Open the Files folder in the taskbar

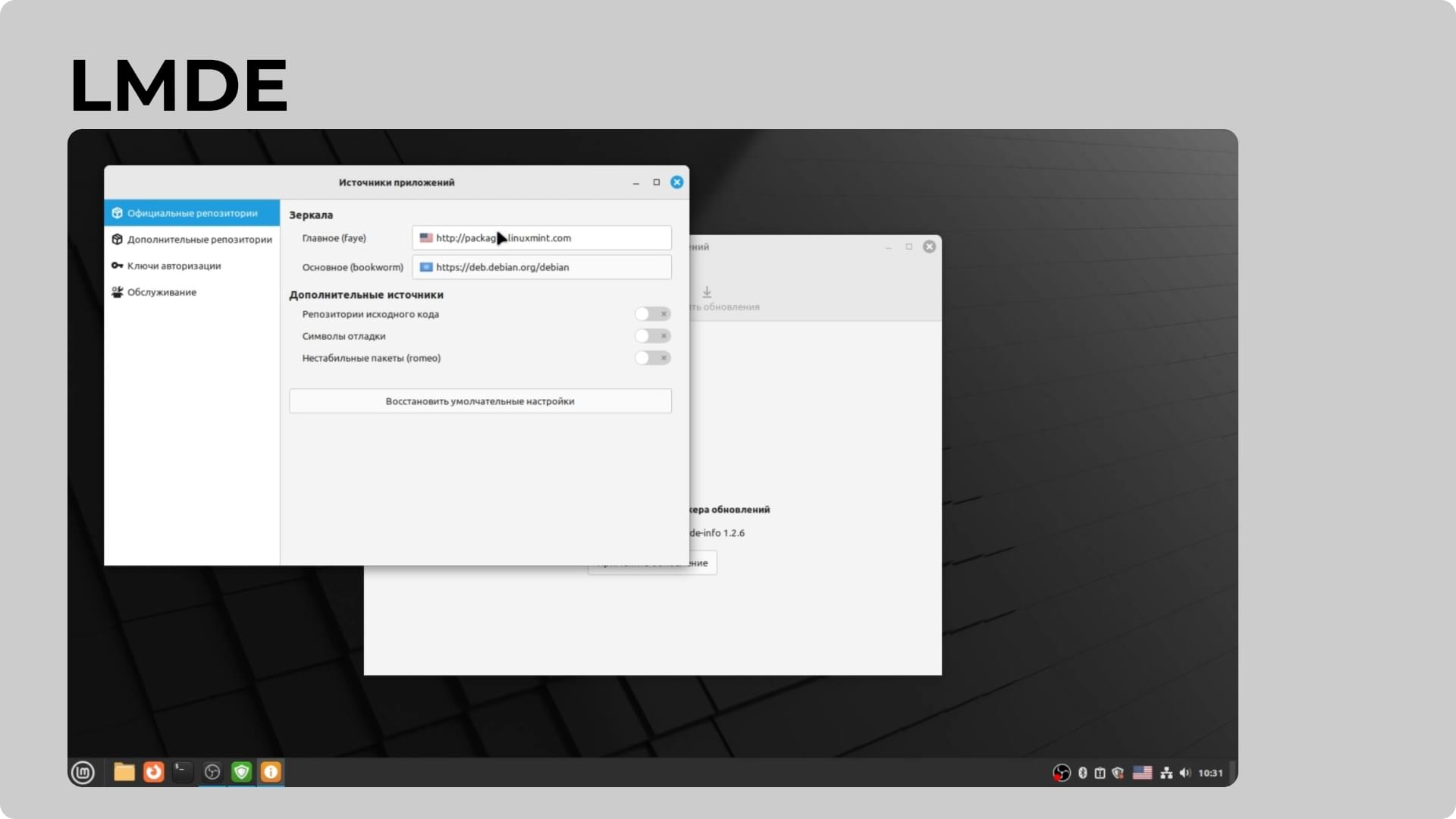click(124, 772)
